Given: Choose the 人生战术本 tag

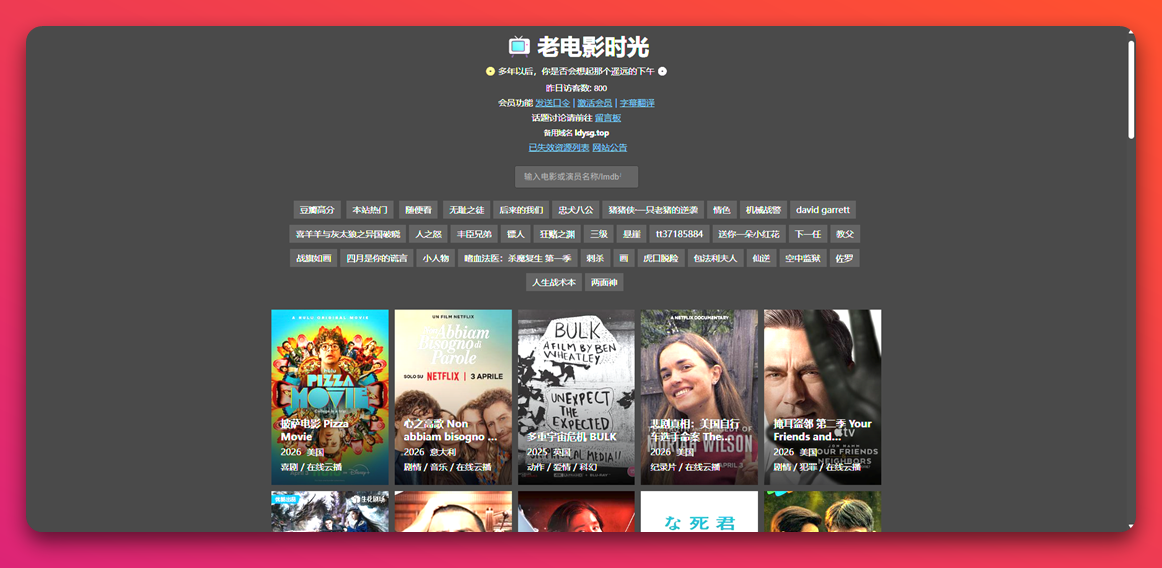Looking at the screenshot, I should (554, 283).
